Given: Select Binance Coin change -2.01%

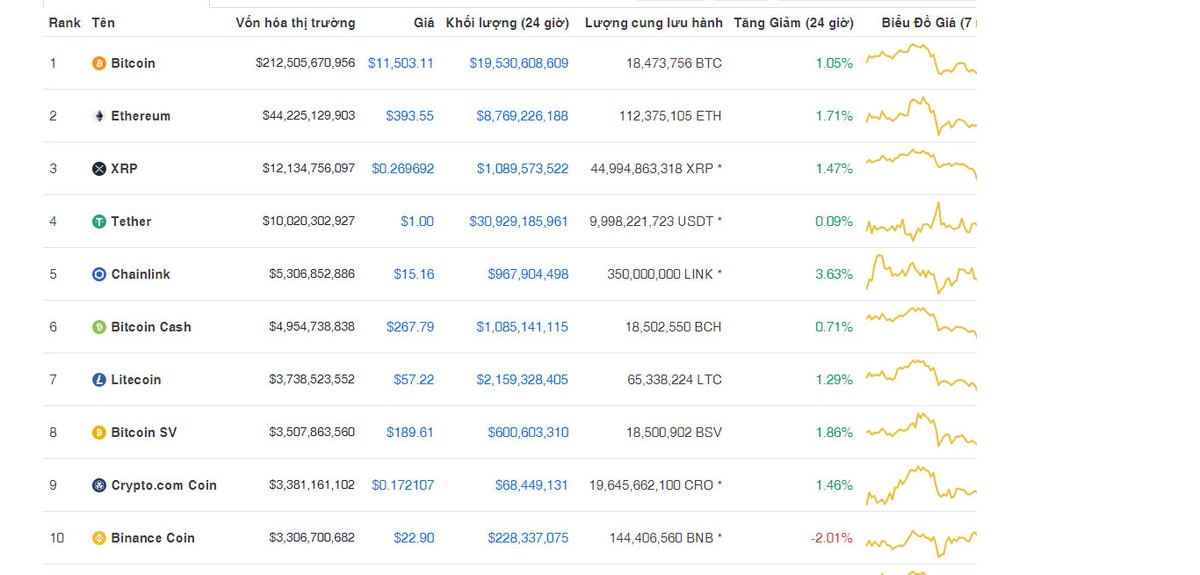Looking at the screenshot, I should point(832,538).
